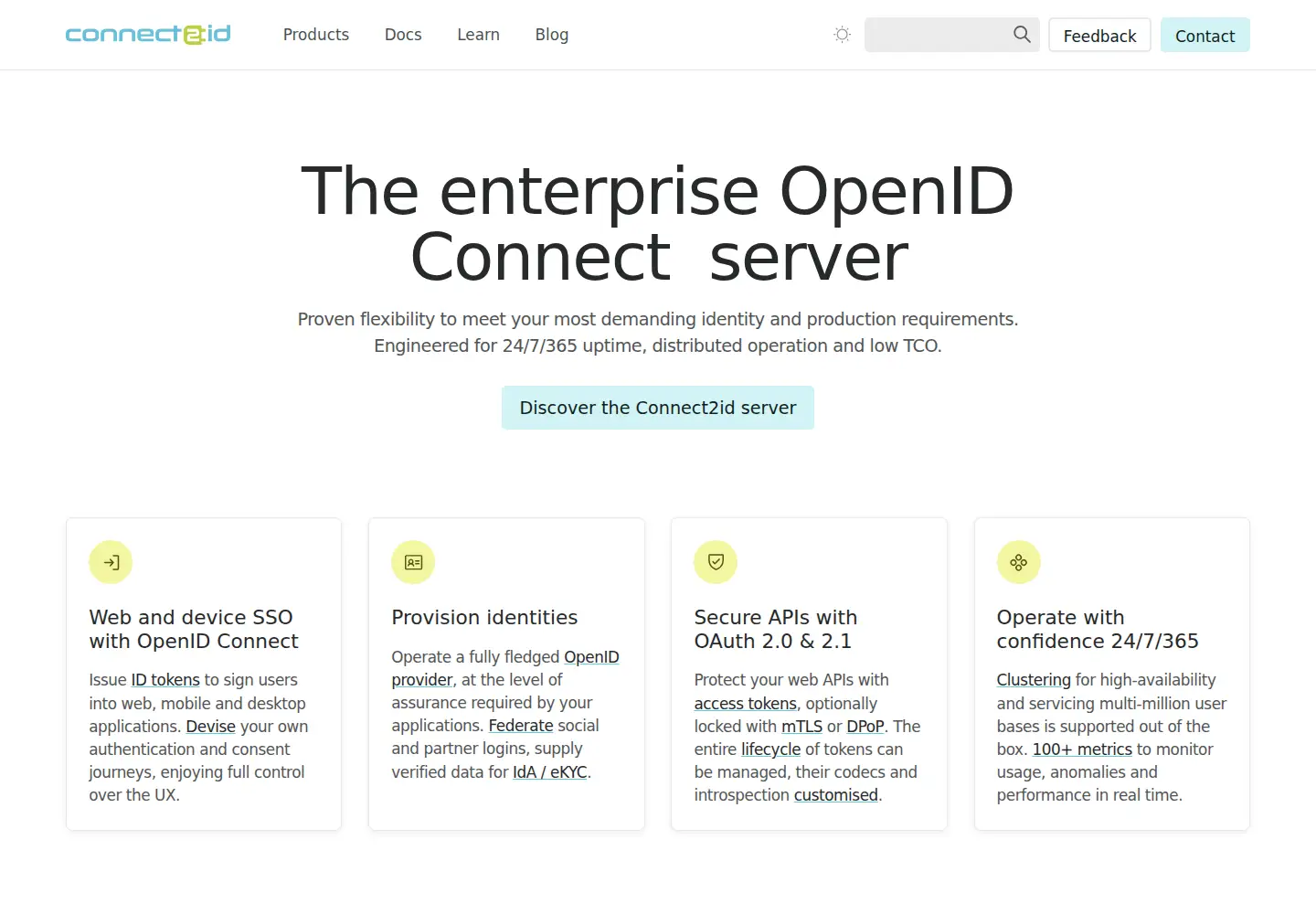Open the Products menu
The width and height of the screenshot is (1316, 914).
coord(316,35)
